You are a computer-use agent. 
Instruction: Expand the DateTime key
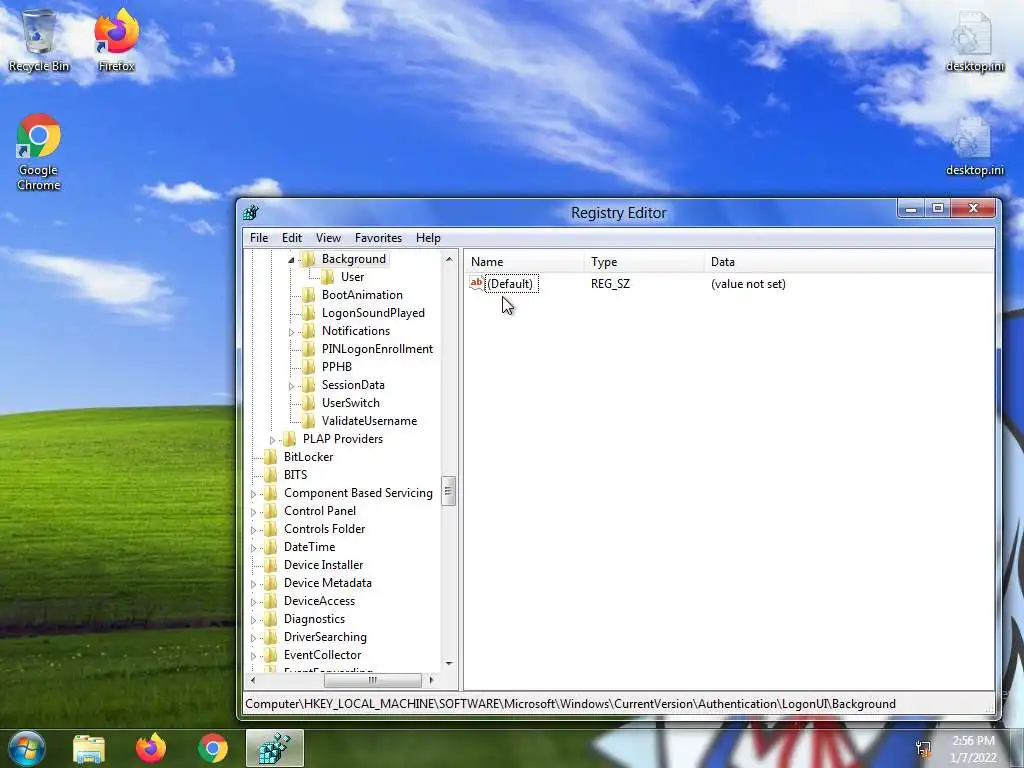pyautogui.click(x=253, y=548)
